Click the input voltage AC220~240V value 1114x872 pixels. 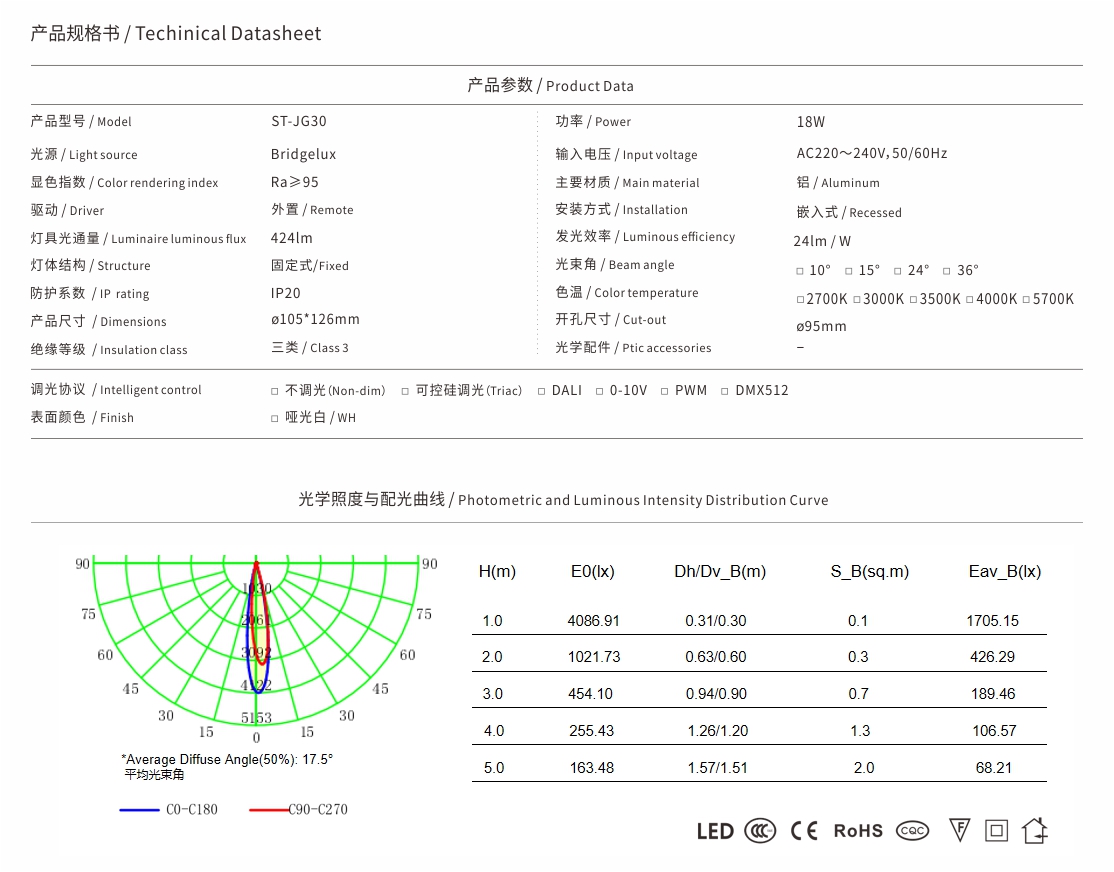pyautogui.click(x=872, y=154)
